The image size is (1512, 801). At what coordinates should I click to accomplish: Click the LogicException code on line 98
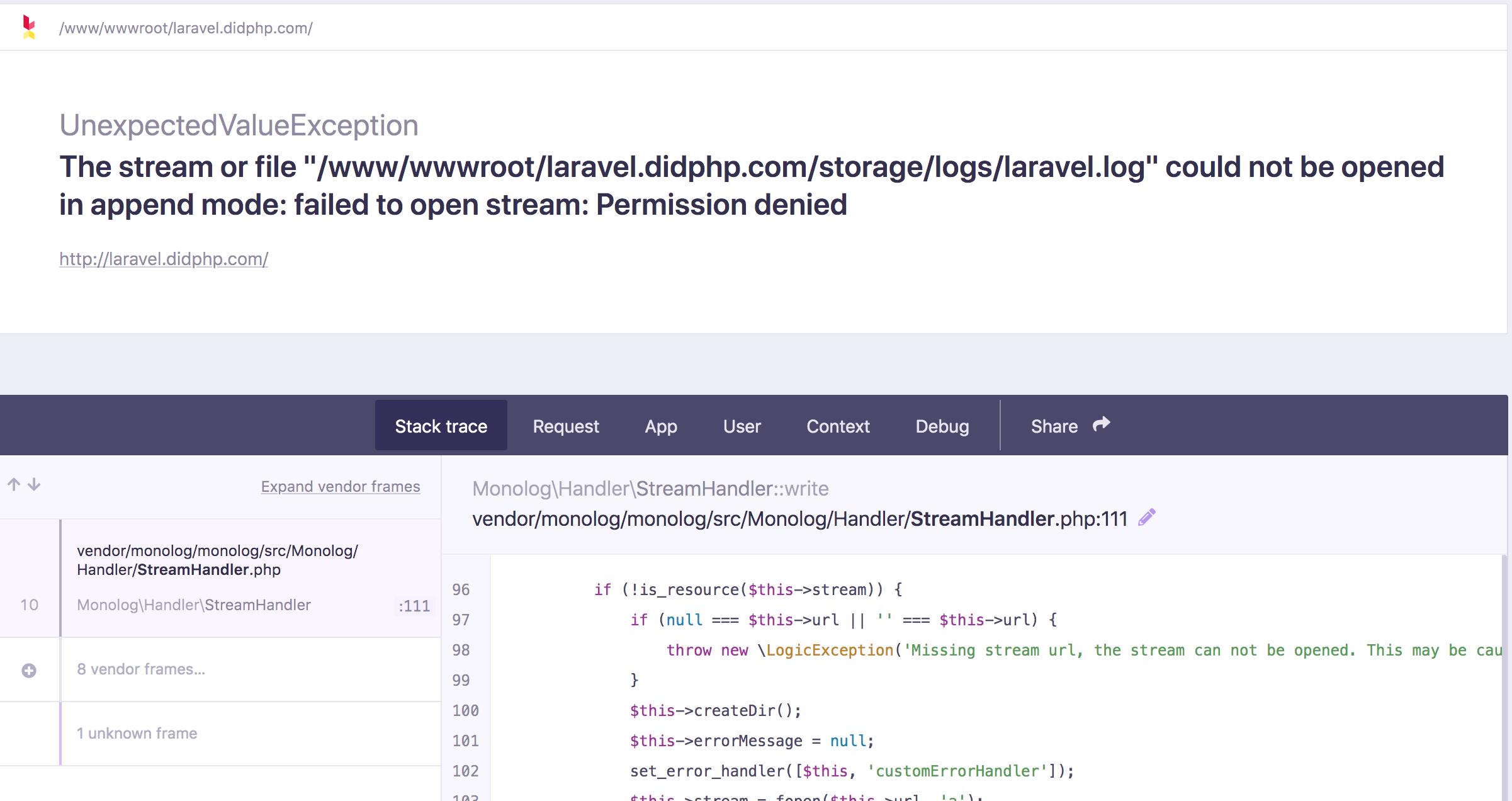(830, 650)
